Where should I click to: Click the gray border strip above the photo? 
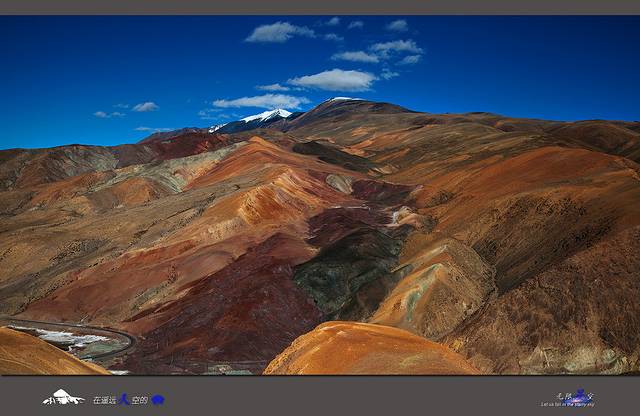pyautogui.click(x=320, y=7)
